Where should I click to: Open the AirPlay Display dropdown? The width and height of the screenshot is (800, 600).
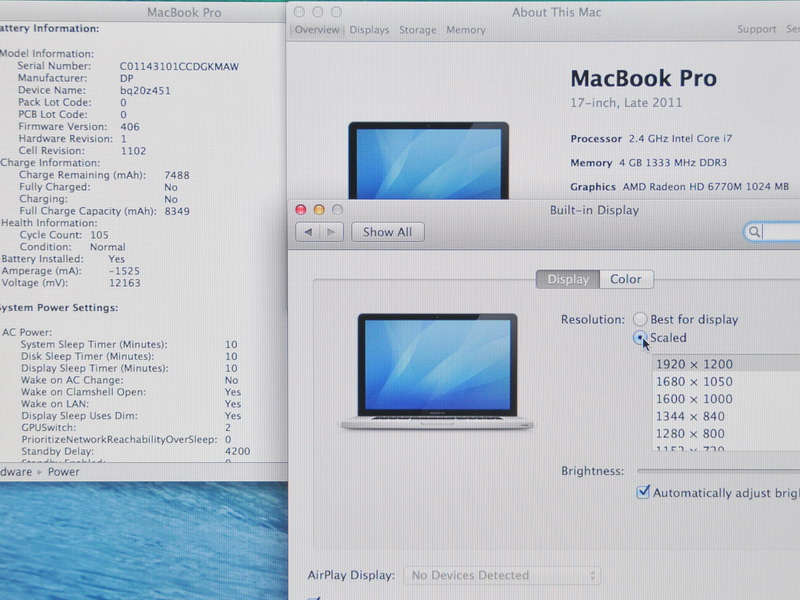502,576
